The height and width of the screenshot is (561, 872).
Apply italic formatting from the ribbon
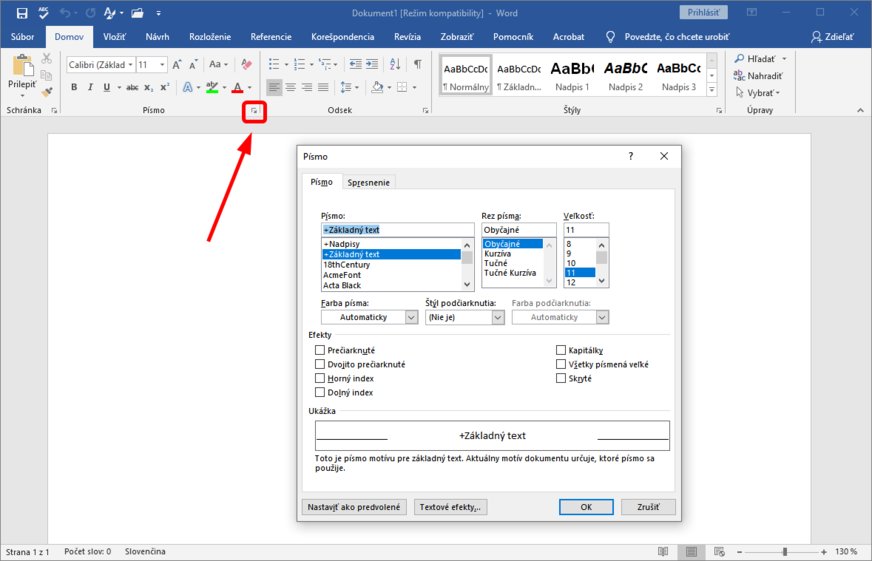(x=90, y=88)
